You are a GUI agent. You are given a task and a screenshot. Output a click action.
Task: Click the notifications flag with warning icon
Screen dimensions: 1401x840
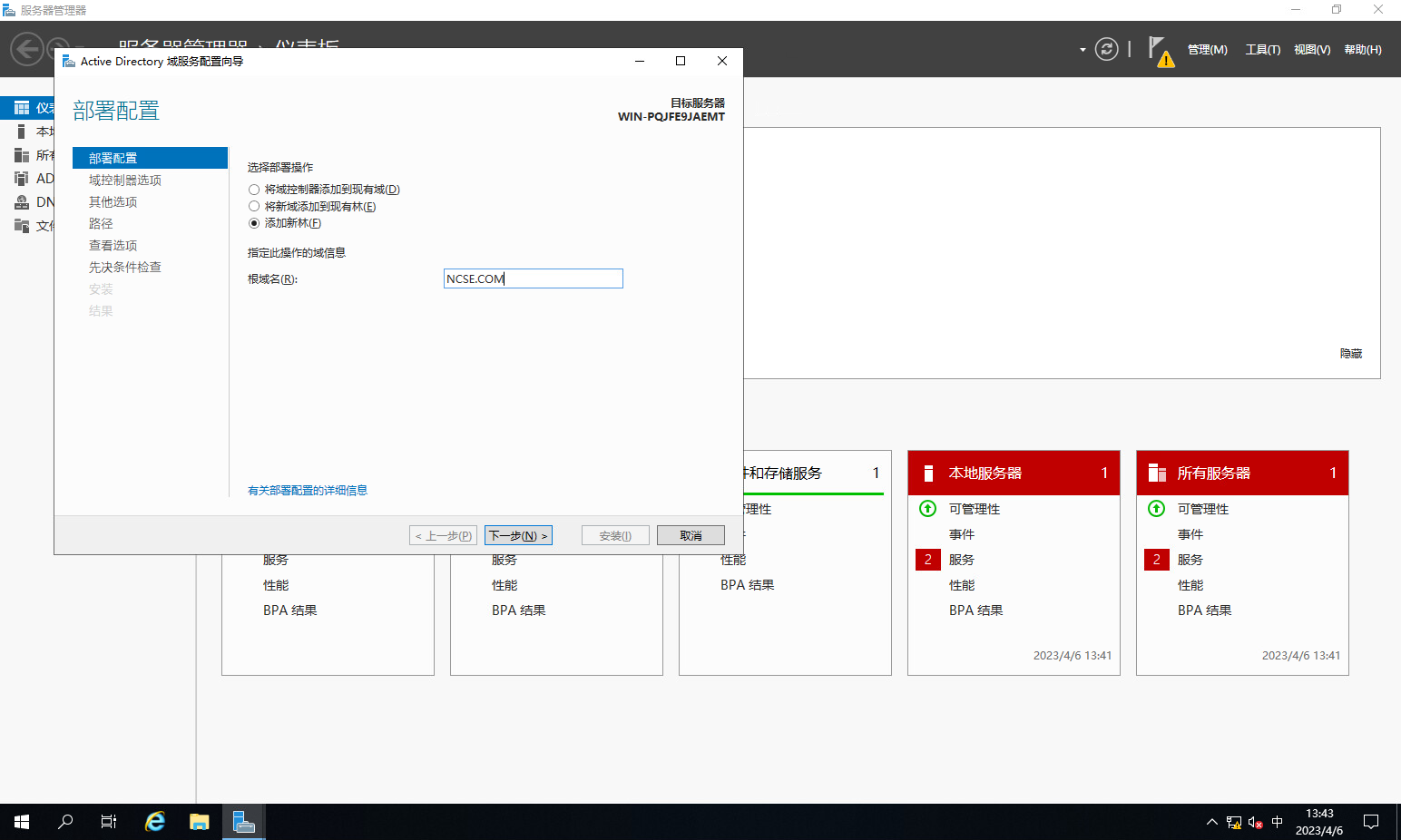pos(1160,51)
